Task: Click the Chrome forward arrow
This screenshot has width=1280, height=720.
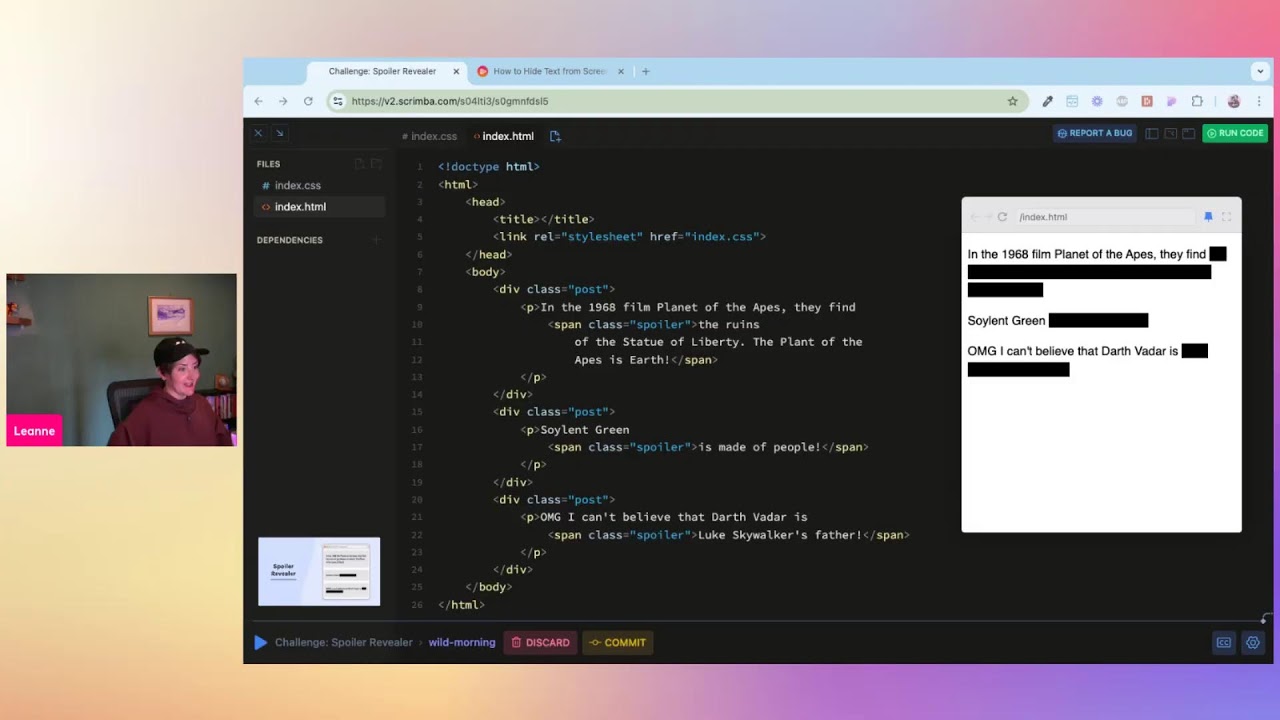Action: [283, 101]
